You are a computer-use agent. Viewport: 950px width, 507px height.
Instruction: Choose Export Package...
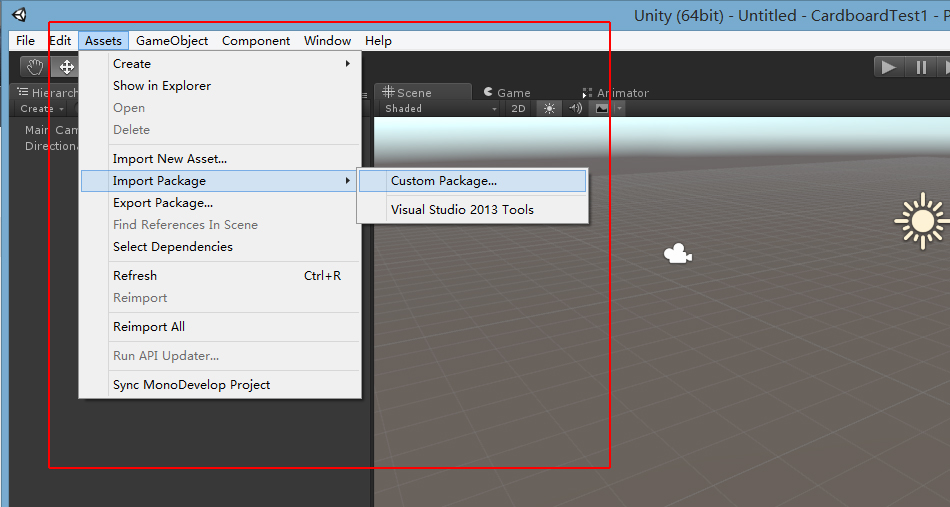coord(221,202)
